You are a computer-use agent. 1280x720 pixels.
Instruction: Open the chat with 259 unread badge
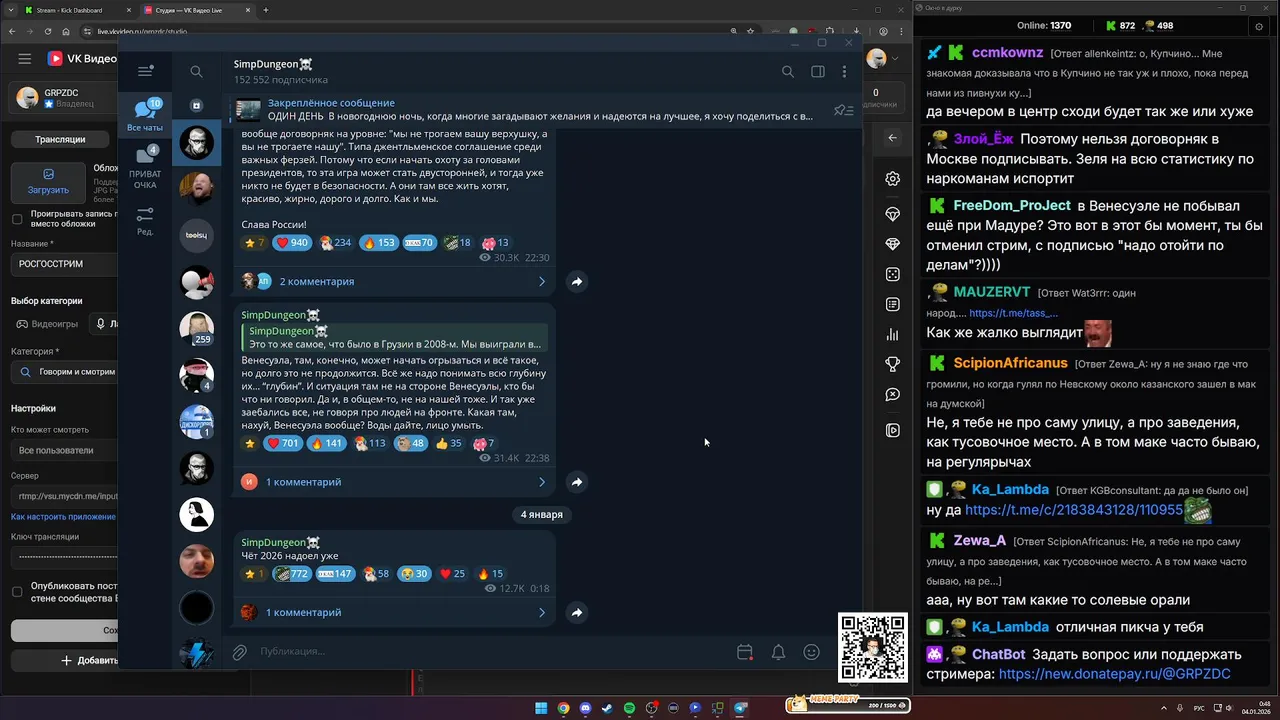[196, 328]
